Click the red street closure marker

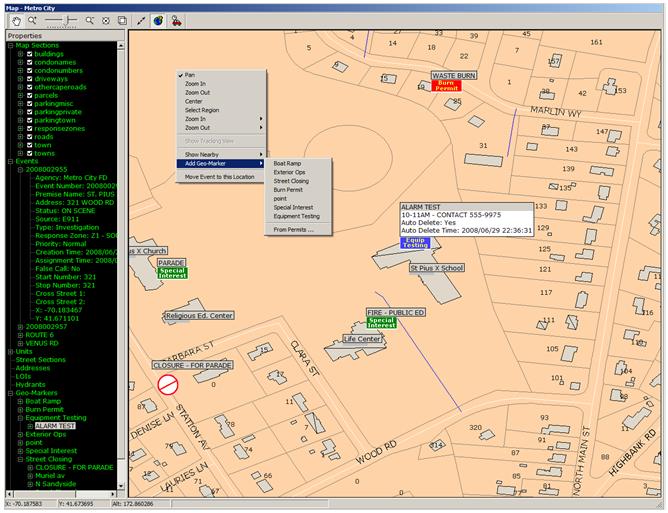(x=168, y=385)
